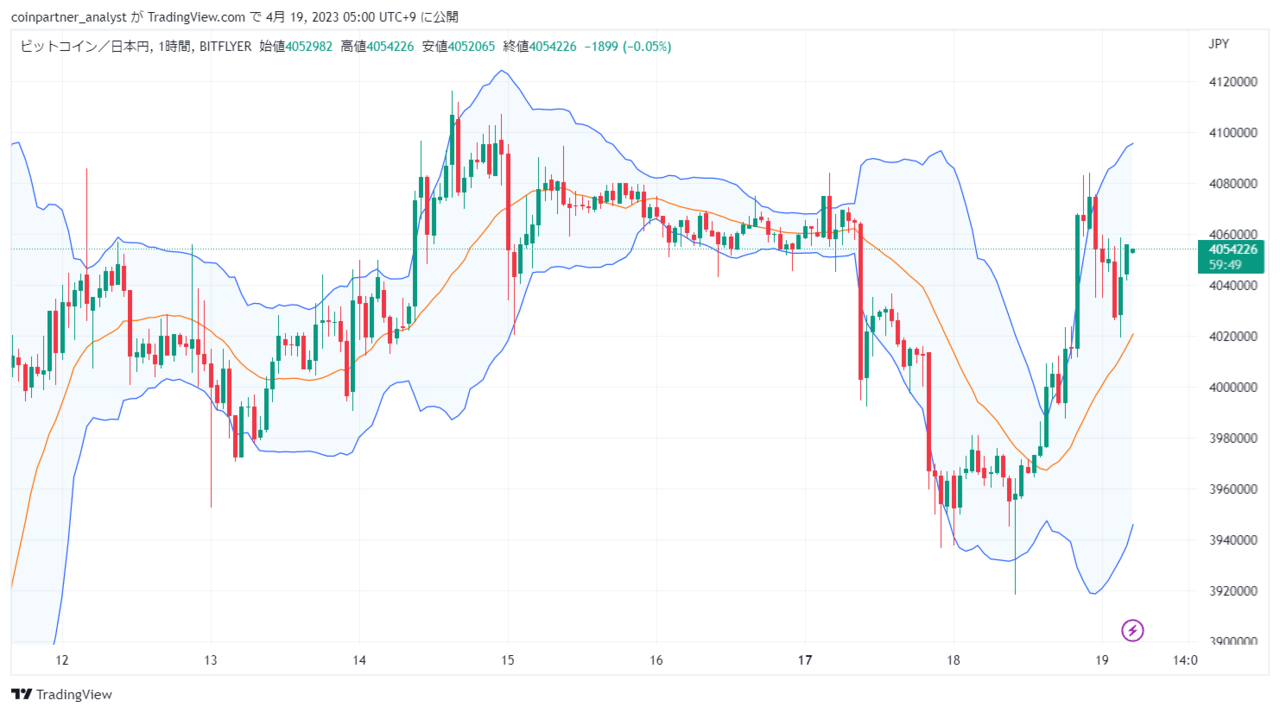1280x713 pixels.
Task: Click the 1時間 interval text
Action: (x=174, y=46)
